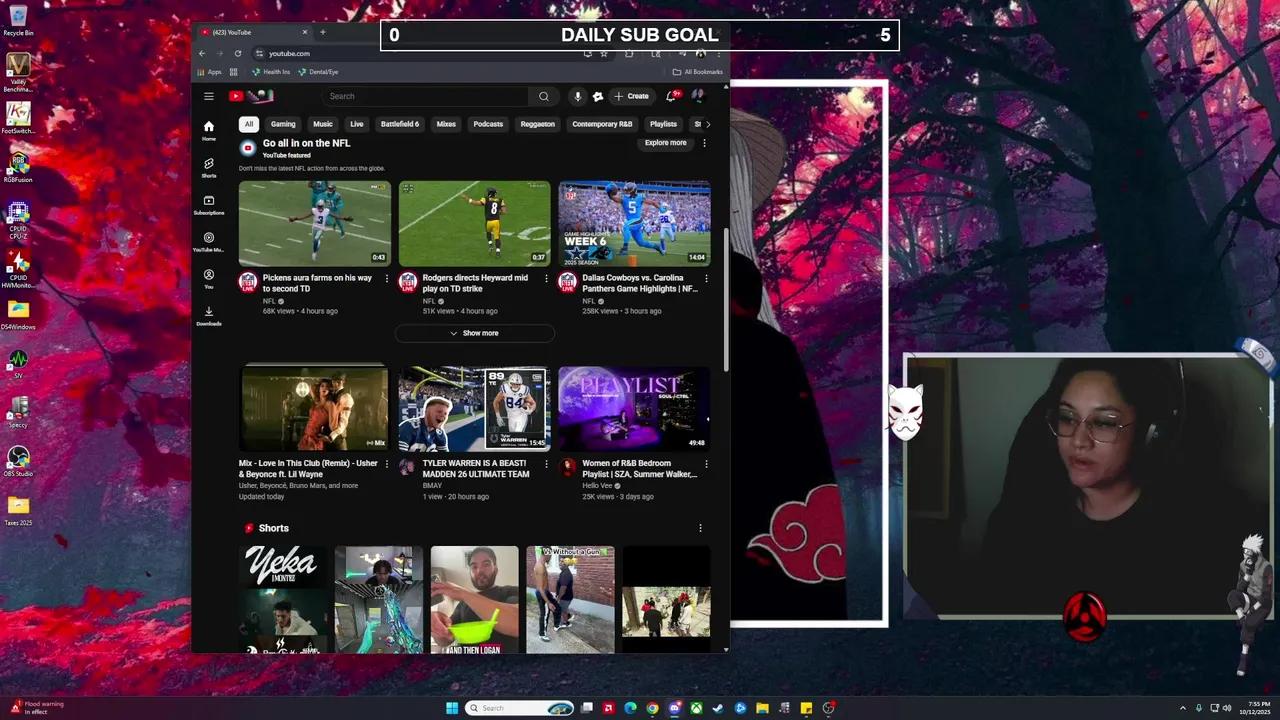
Task: Open more options for Tyler Warren video
Action: tap(546, 464)
